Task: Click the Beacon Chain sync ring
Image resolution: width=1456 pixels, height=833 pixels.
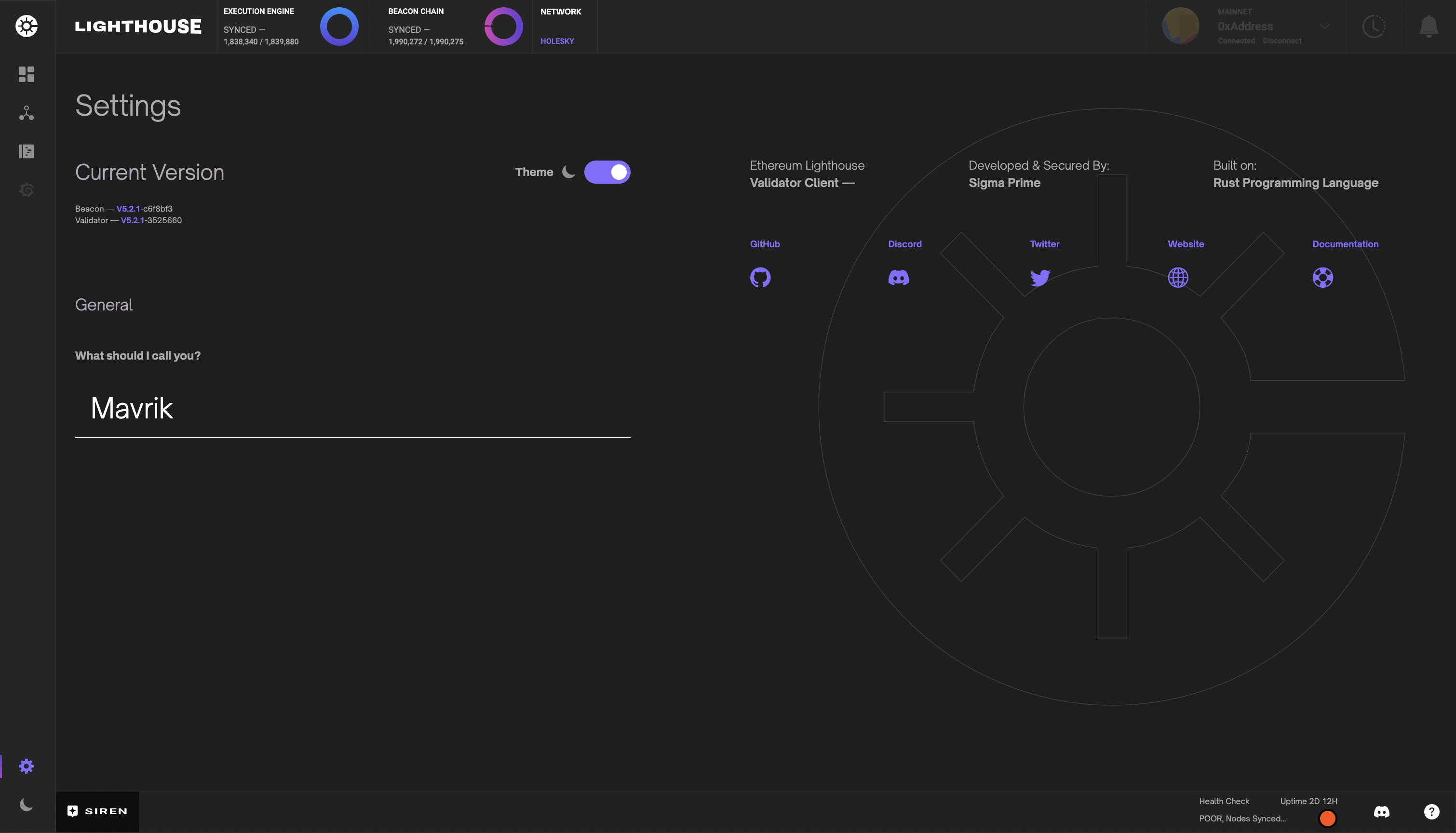Action: pos(503,27)
